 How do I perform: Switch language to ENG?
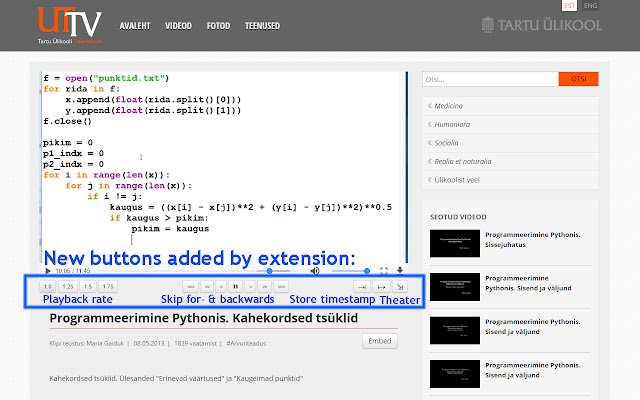tap(590, 5)
